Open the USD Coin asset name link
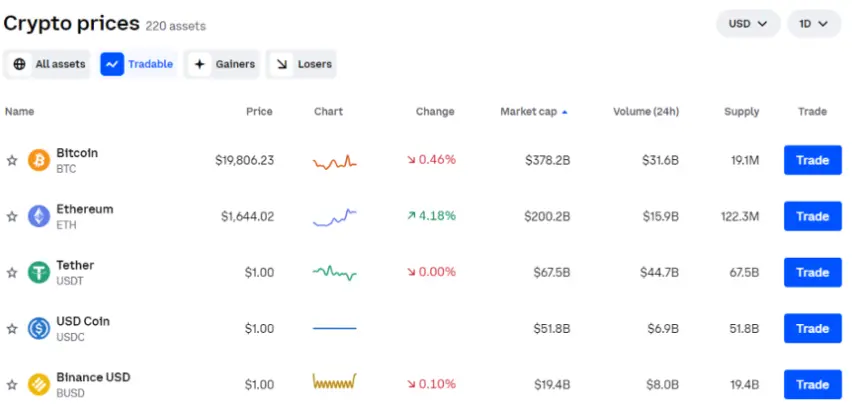 tap(83, 321)
